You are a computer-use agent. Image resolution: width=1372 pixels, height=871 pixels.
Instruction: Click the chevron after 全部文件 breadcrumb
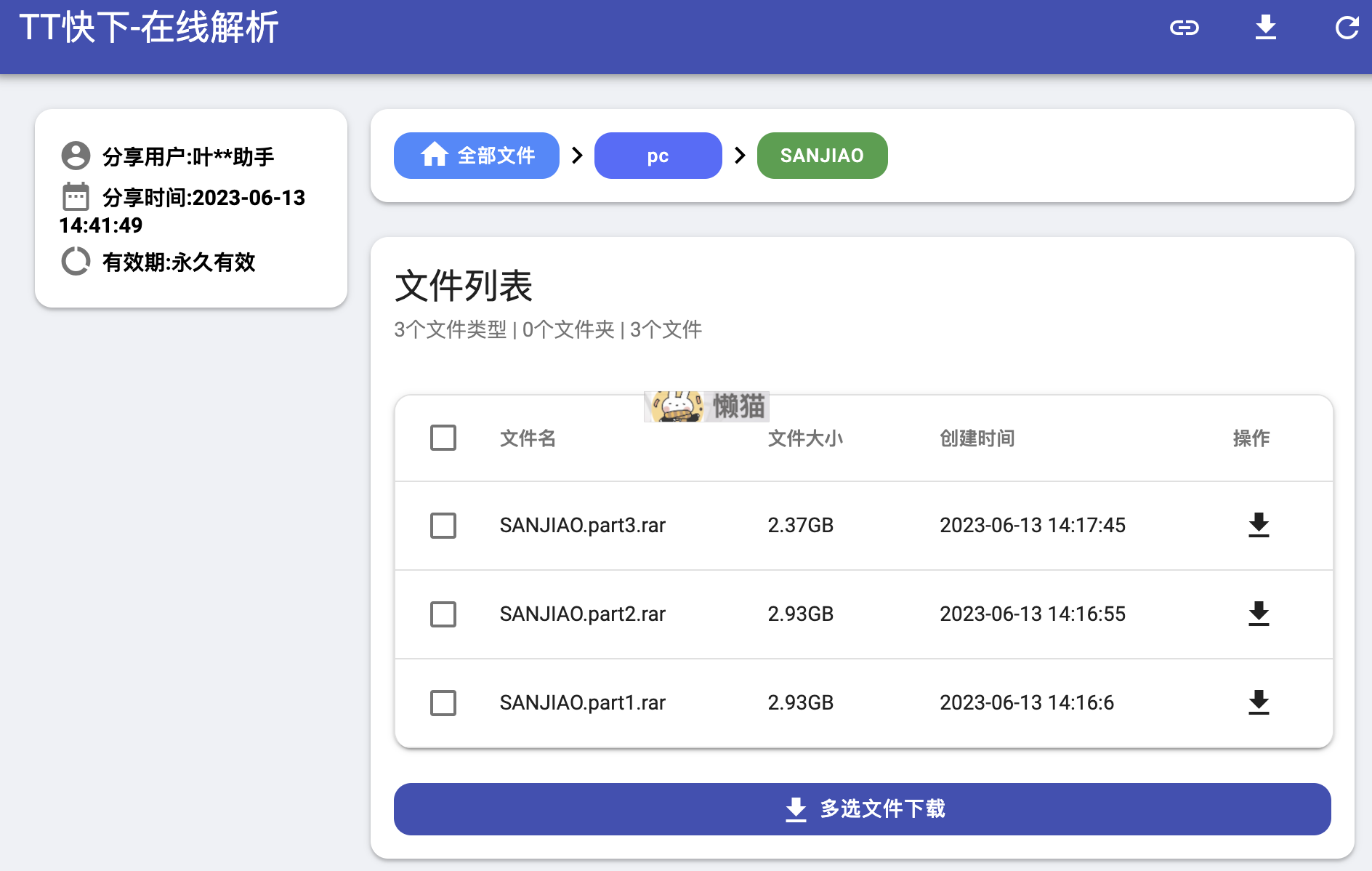[577, 156]
